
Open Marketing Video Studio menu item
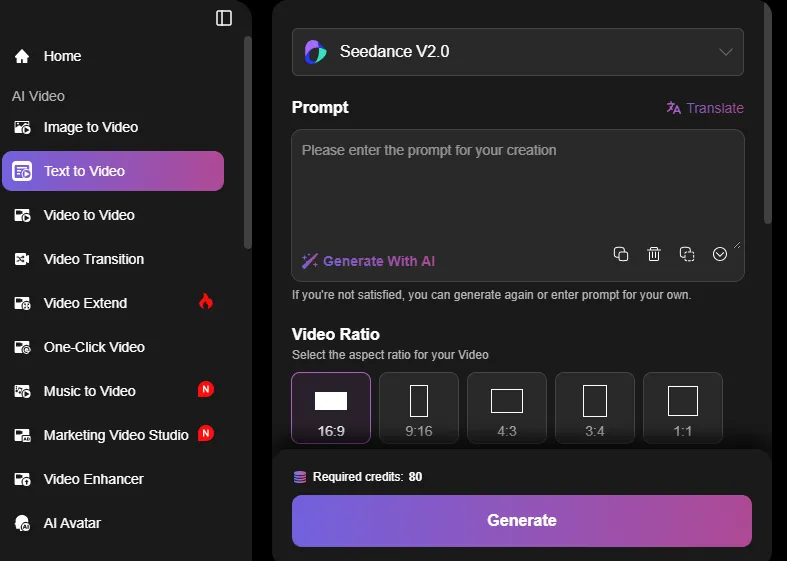[113, 436]
